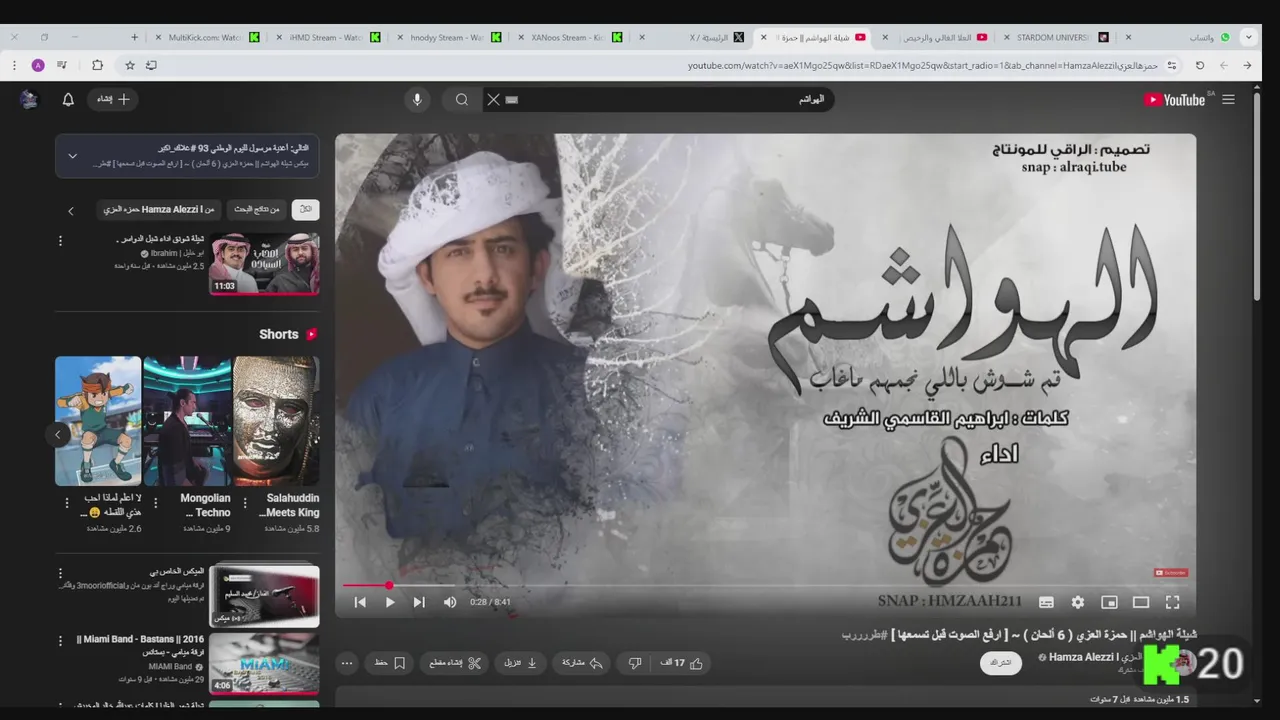The width and height of the screenshot is (1280, 720).
Task: Switch to the STARDOM UNIVERSE browser tab
Action: click(x=1054, y=37)
